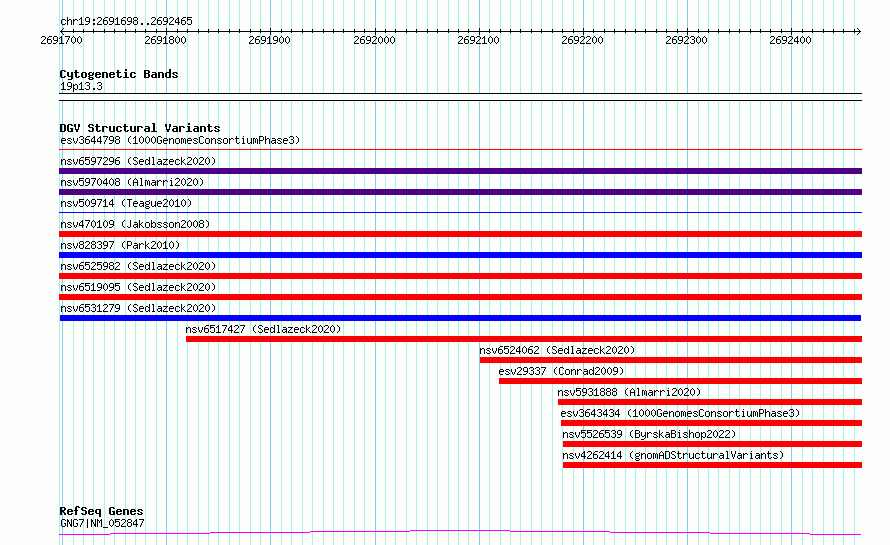Click the thin red line under esv3644798
Image resolution: width=890 pixels, height=545 pixels.
pyautogui.click(x=460, y=150)
